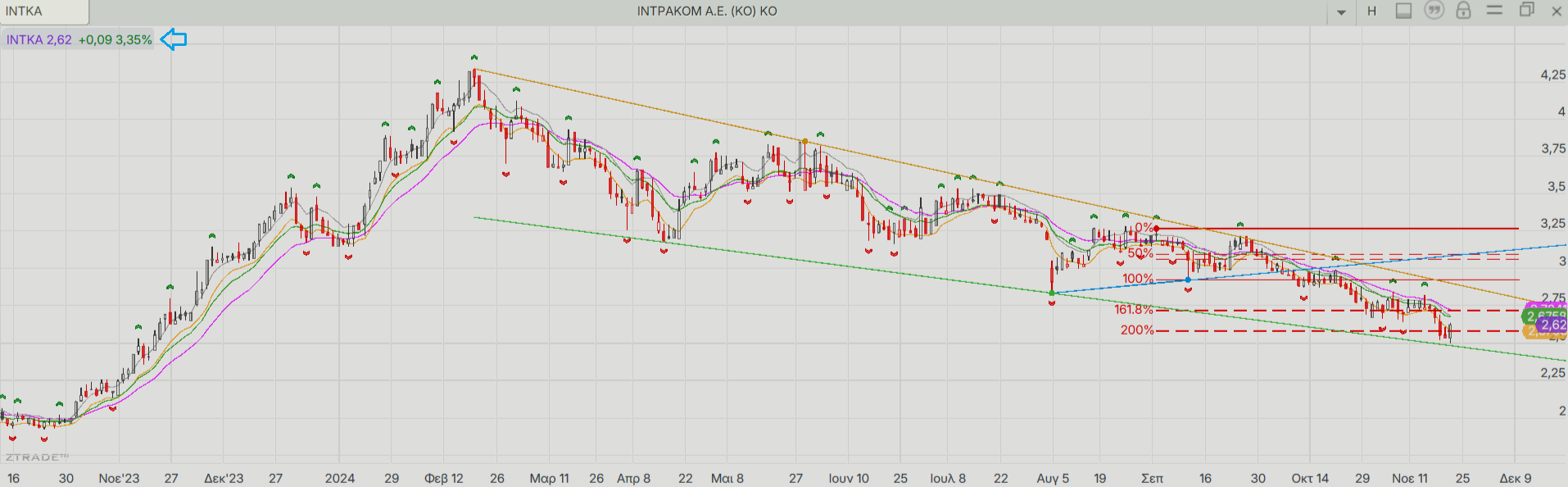
Task: Click the Fibonacci 200% label
Action: click(1136, 330)
